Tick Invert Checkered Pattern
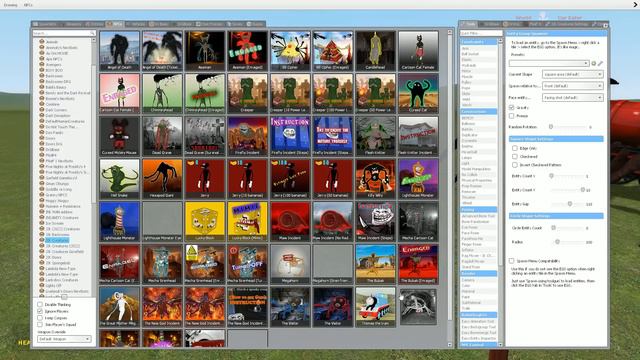Screen dimensions: 640x360 coord(515,165)
